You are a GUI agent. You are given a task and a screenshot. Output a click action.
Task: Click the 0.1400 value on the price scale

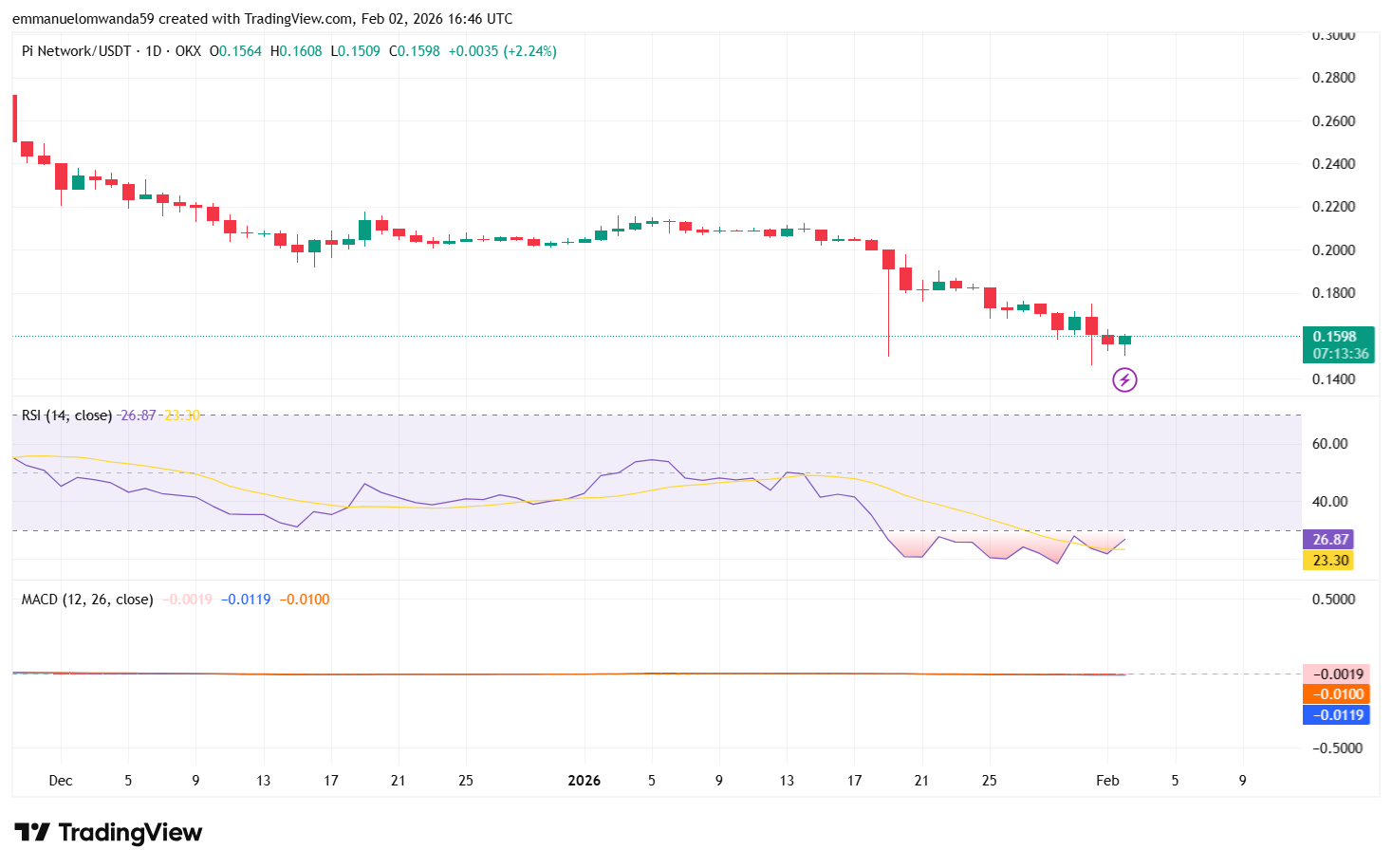[x=1332, y=379]
